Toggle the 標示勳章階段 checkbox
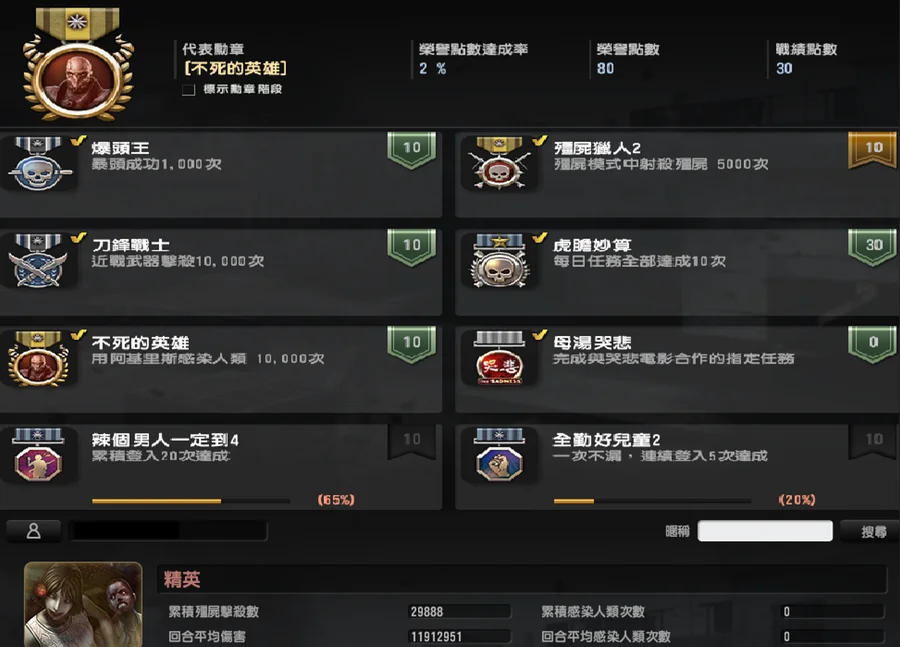The height and width of the screenshot is (647, 900). tap(188, 90)
